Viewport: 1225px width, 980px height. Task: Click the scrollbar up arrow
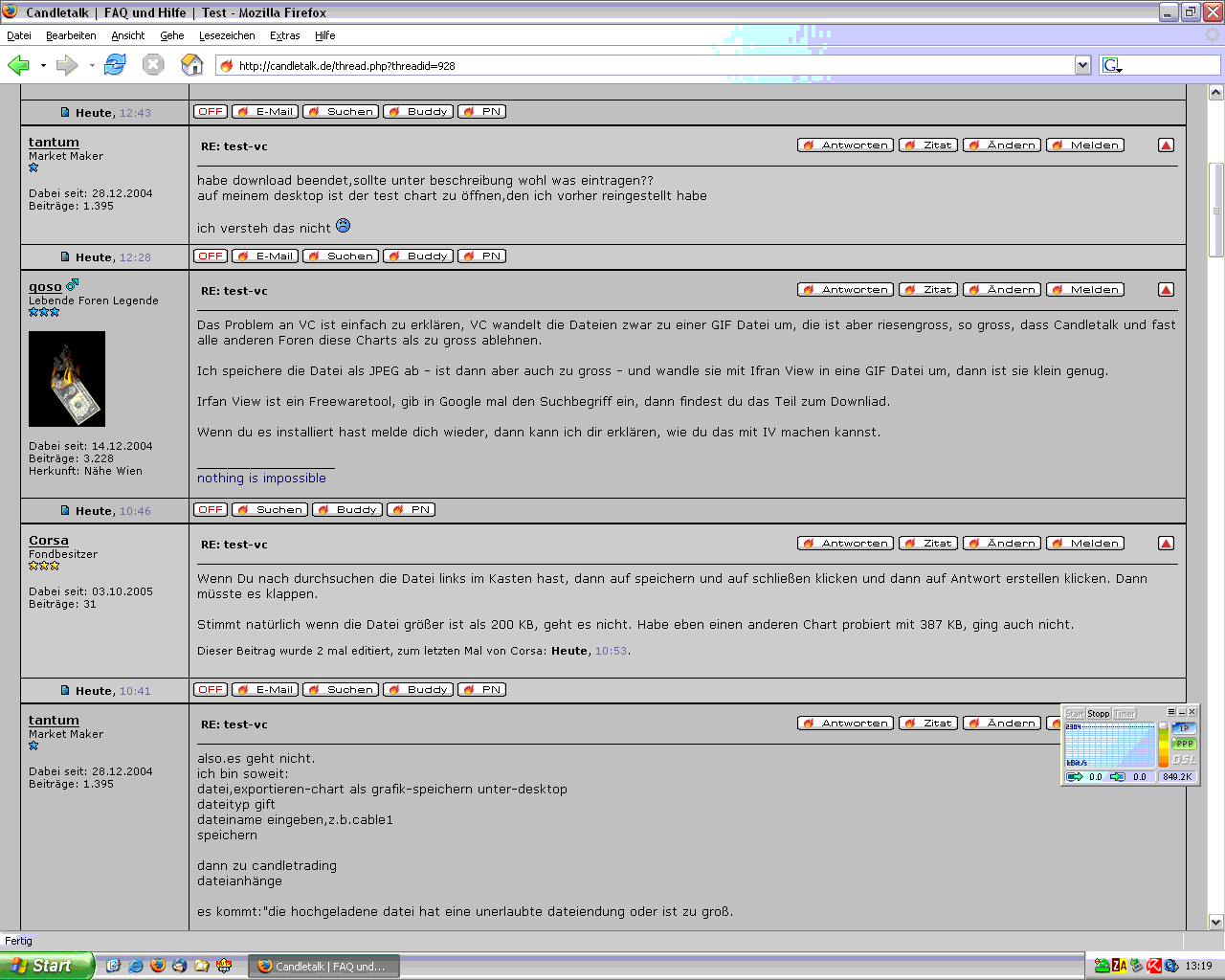[1216, 92]
